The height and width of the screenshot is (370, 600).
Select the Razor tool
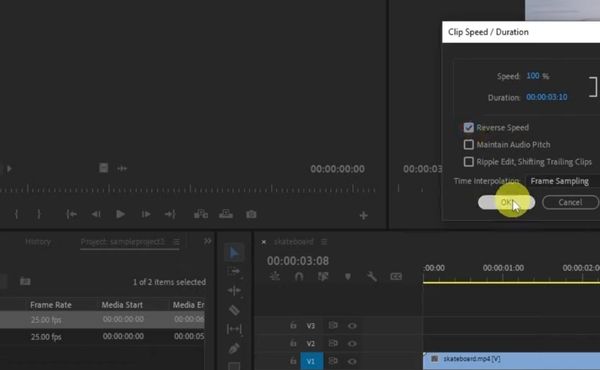tap(234, 310)
